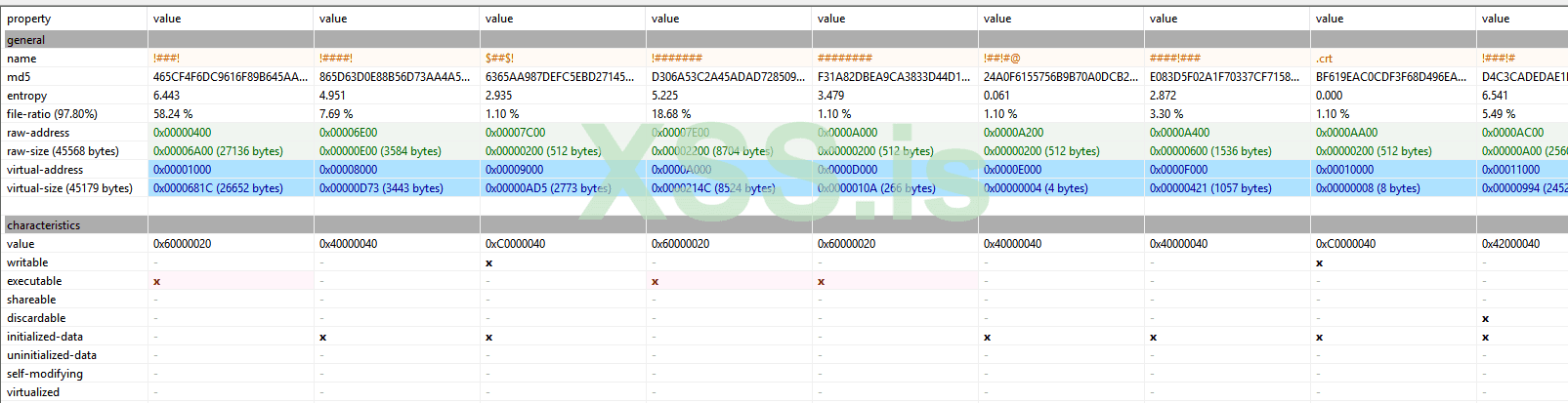The width and height of the screenshot is (1568, 403).
Task: Click the entropy value 2.935
Action: click(x=499, y=96)
